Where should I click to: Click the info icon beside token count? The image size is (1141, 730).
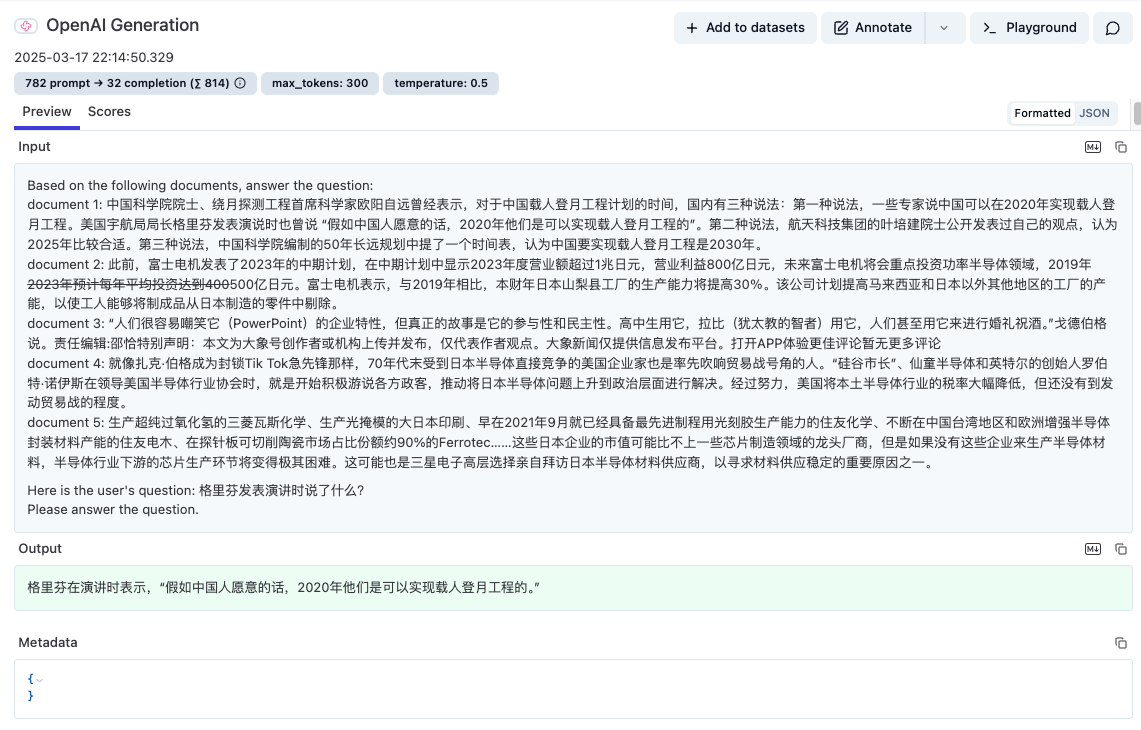pos(240,83)
